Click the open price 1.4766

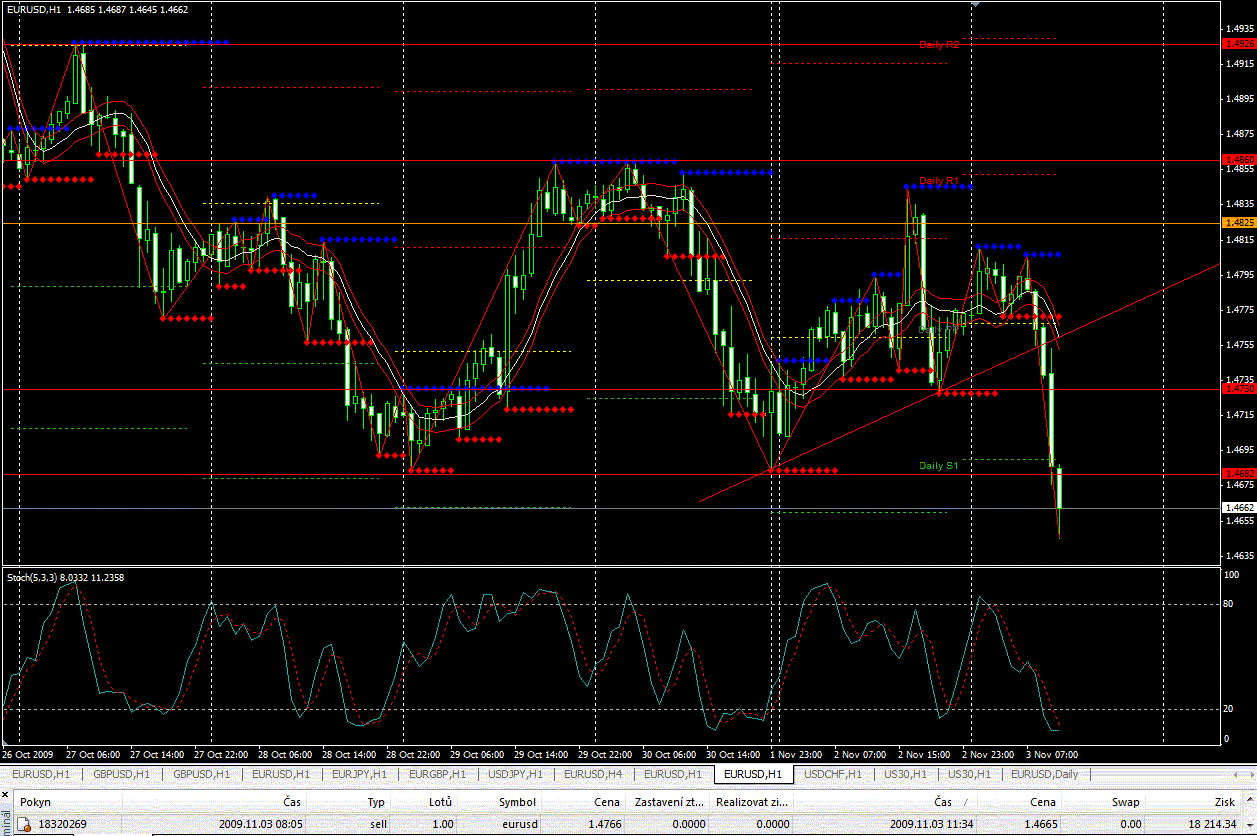pyautogui.click(x=604, y=822)
